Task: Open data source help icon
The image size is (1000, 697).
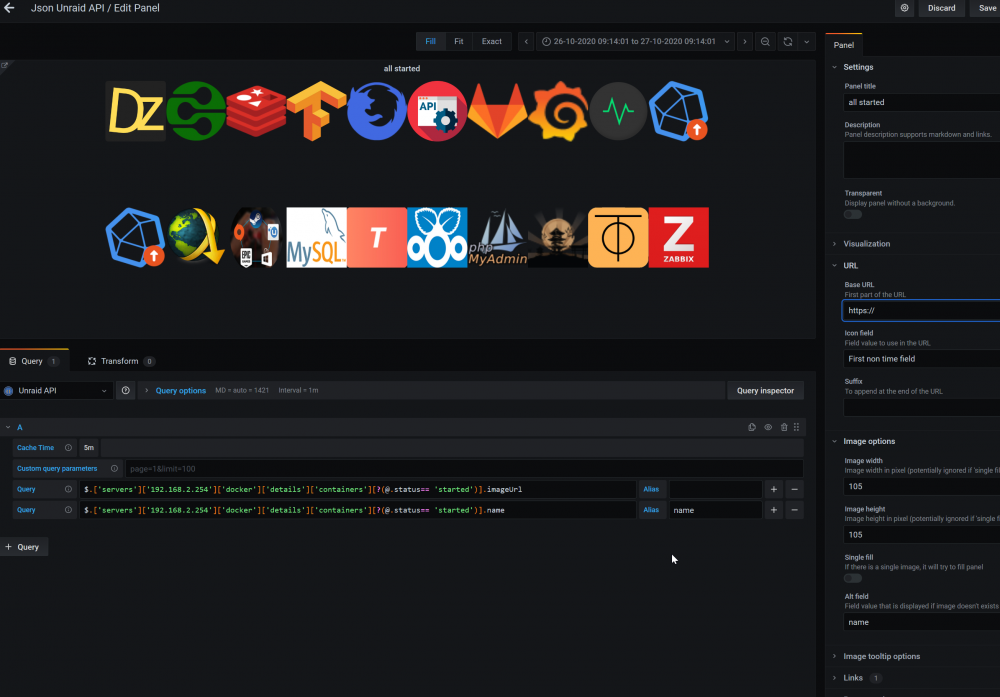Action: (x=126, y=390)
